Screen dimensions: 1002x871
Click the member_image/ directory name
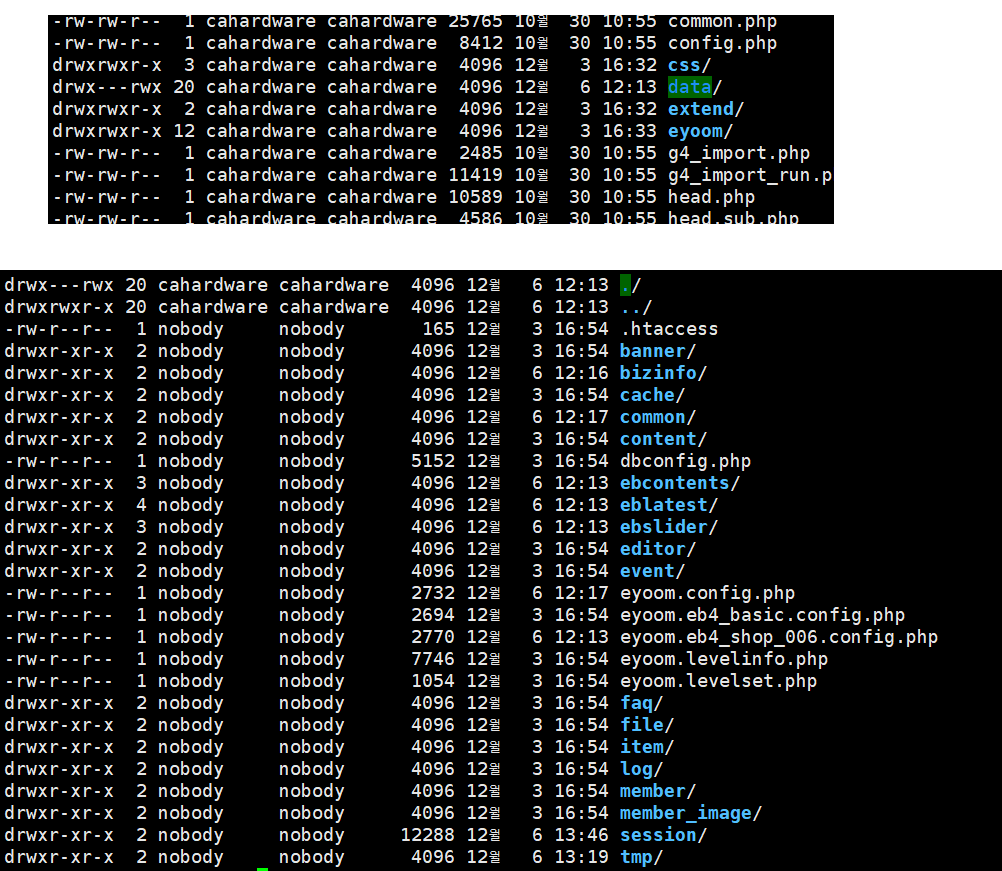[691, 813]
